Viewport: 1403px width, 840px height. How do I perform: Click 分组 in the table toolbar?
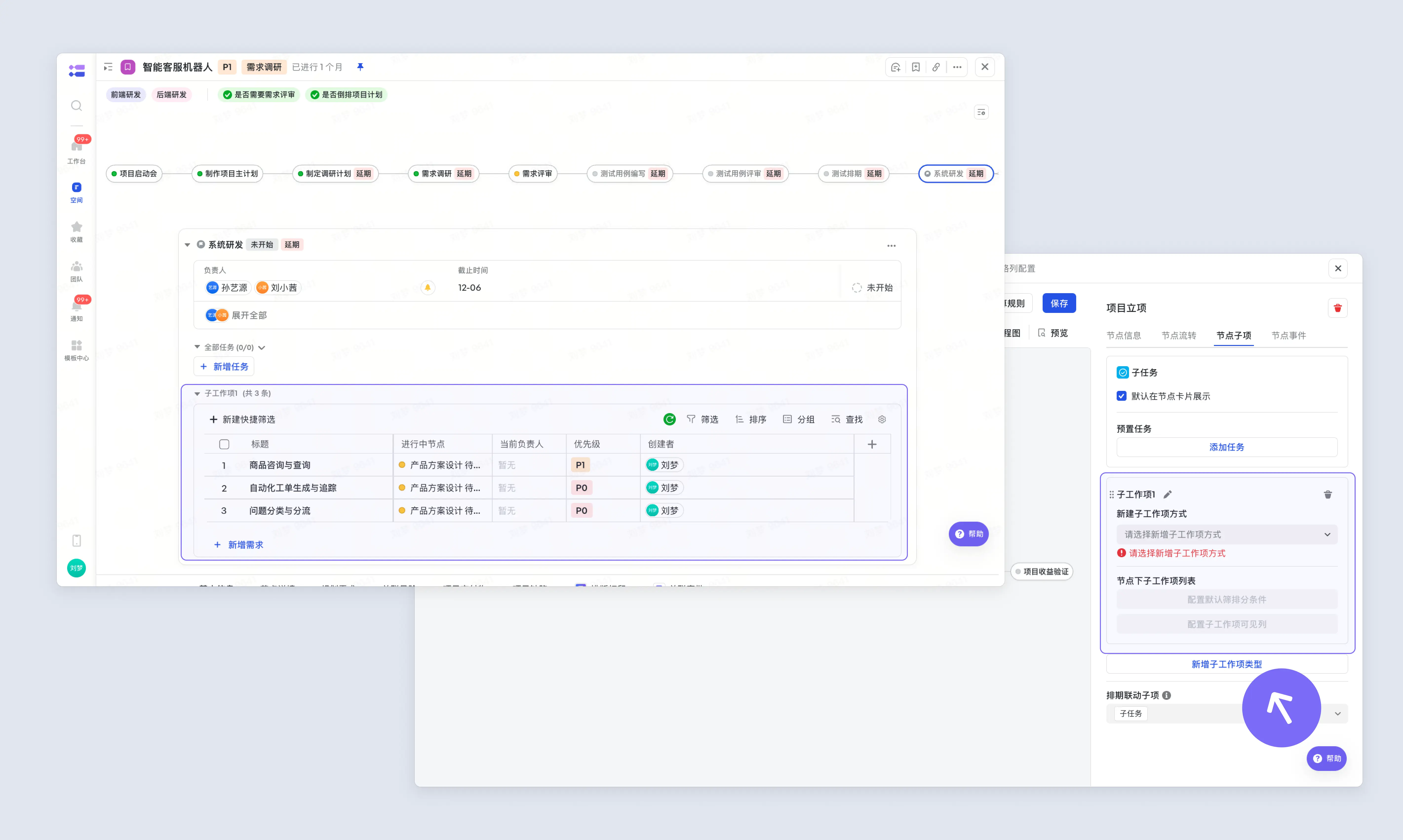(799, 420)
